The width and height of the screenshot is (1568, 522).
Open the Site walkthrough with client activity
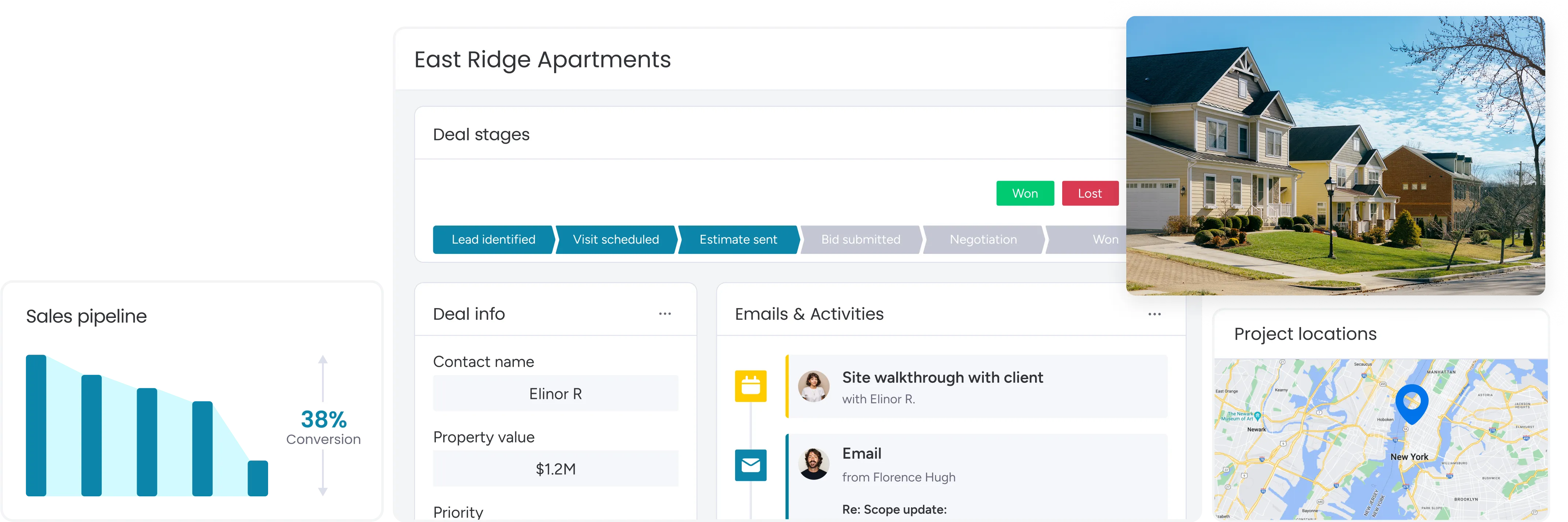(x=976, y=386)
